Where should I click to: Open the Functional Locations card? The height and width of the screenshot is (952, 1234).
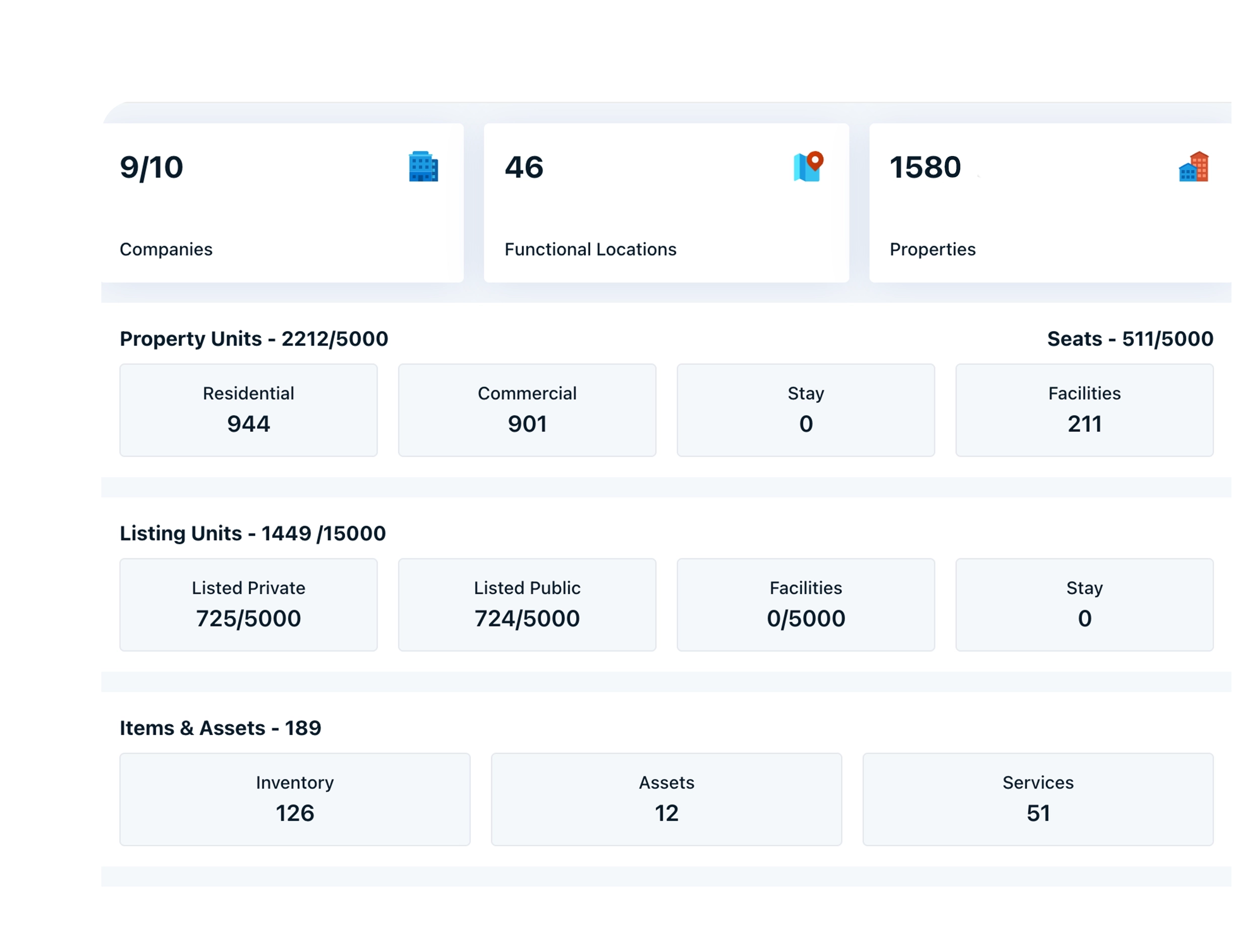pos(666,203)
